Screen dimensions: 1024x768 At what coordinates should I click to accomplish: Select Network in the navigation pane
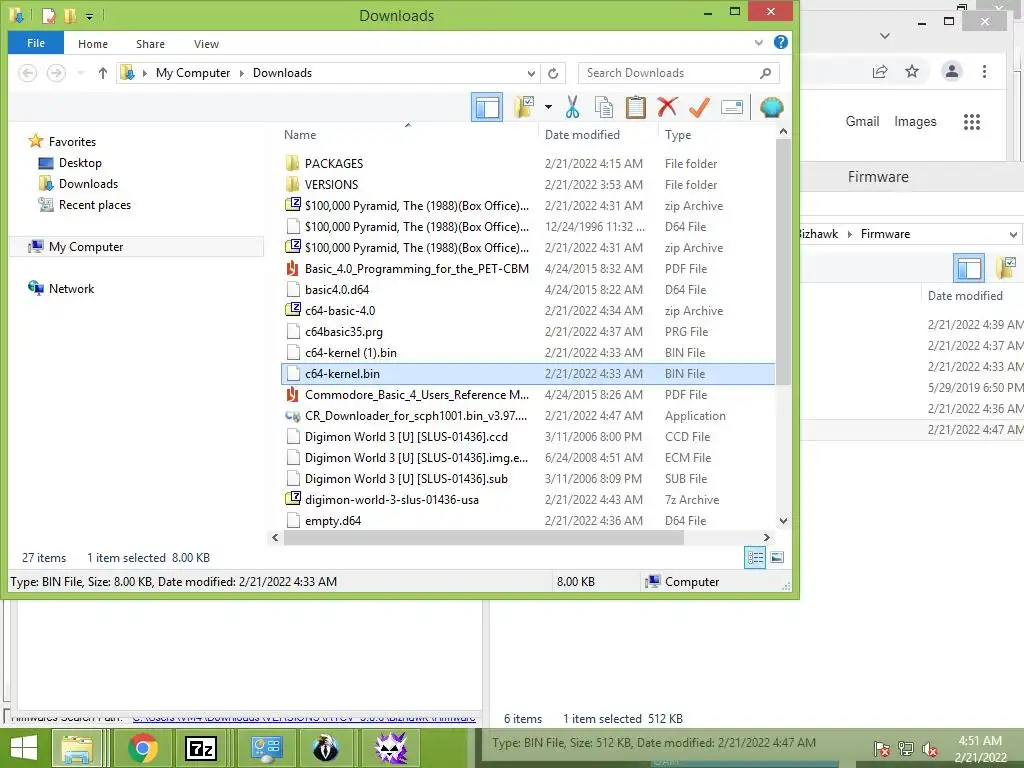71,289
